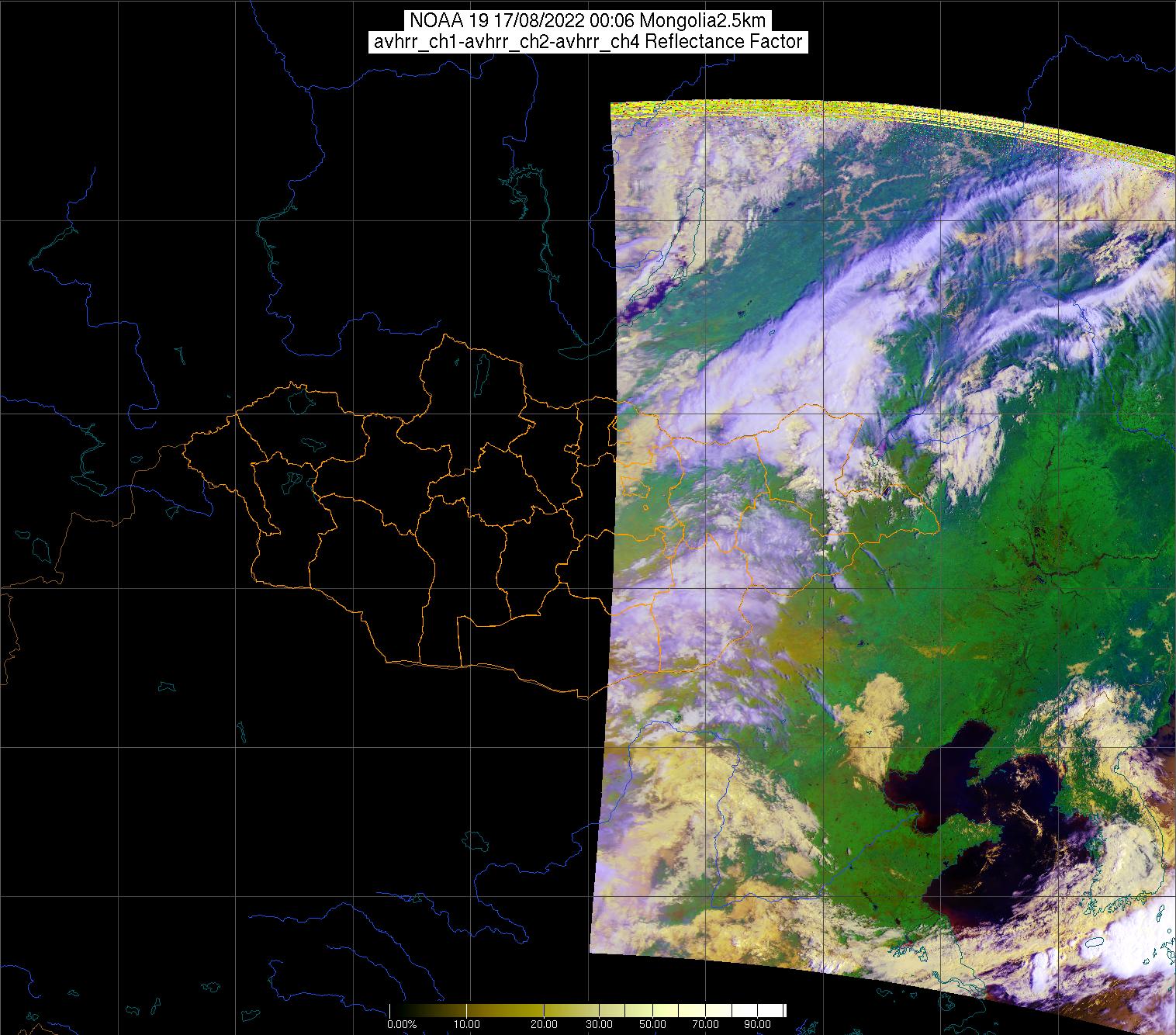Click the '10.00' scale label
Image resolution: width=1176 pixels, height=1035 pixels.
(468, 1026)
